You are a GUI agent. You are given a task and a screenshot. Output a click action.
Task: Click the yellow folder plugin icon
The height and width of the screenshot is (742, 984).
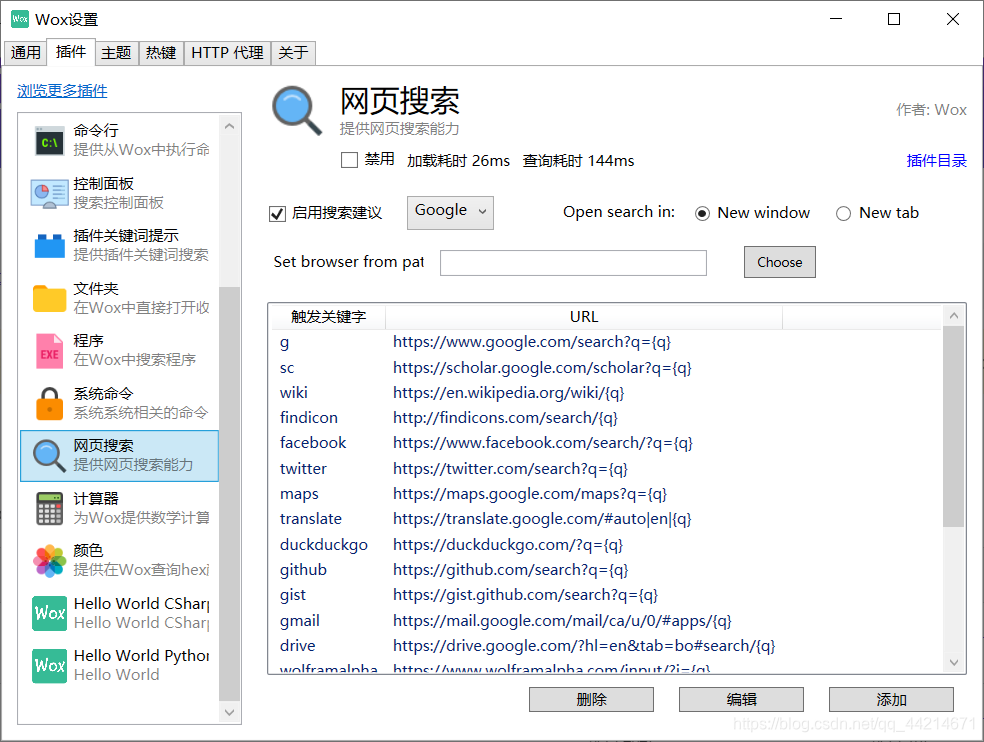(50, 298)
